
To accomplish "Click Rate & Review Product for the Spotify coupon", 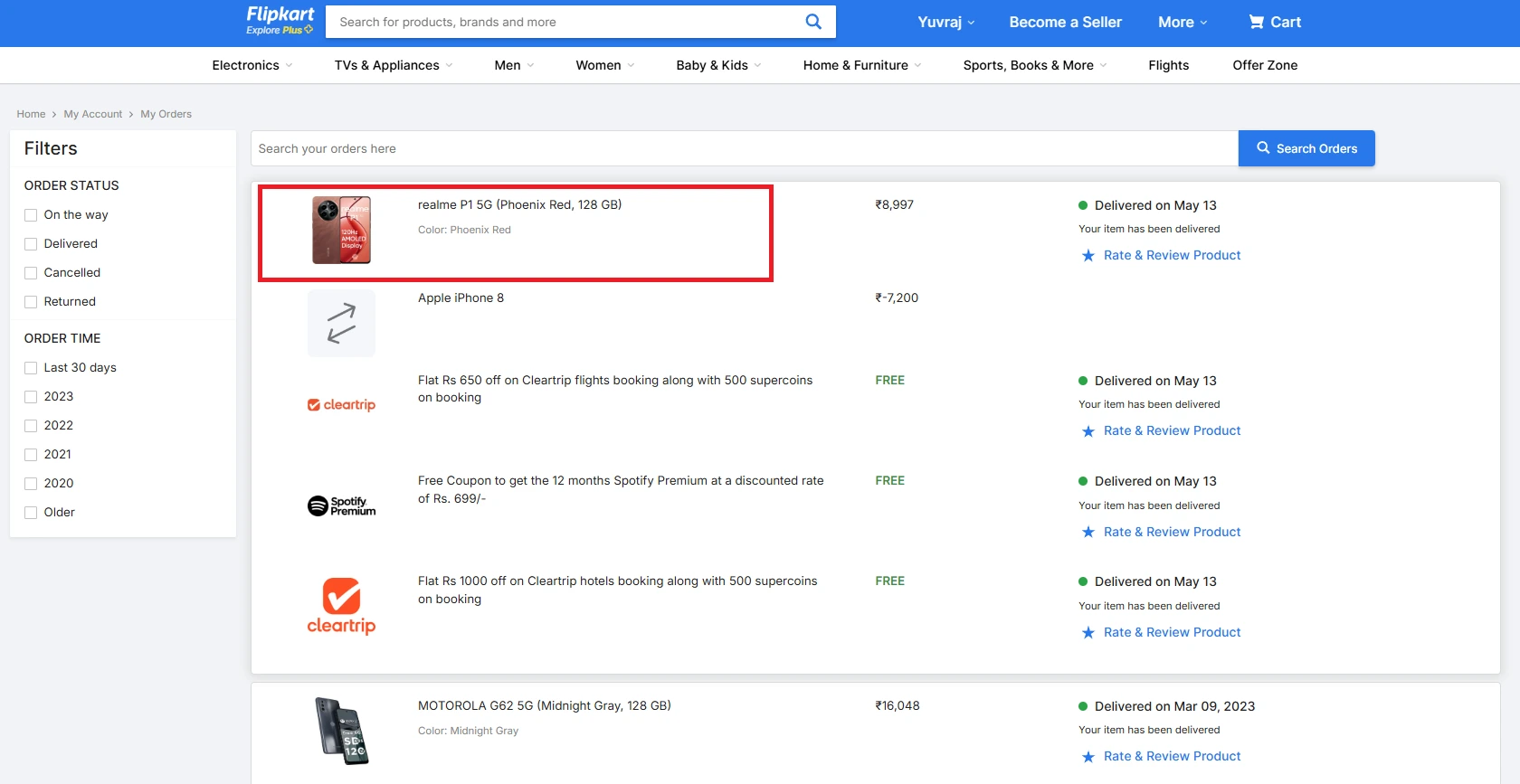I will click(1172, 533).
